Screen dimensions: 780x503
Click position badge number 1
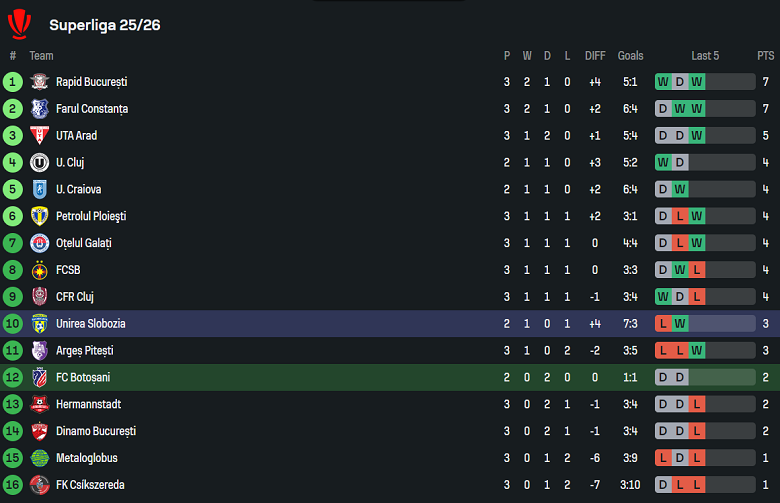coord(13,82)
